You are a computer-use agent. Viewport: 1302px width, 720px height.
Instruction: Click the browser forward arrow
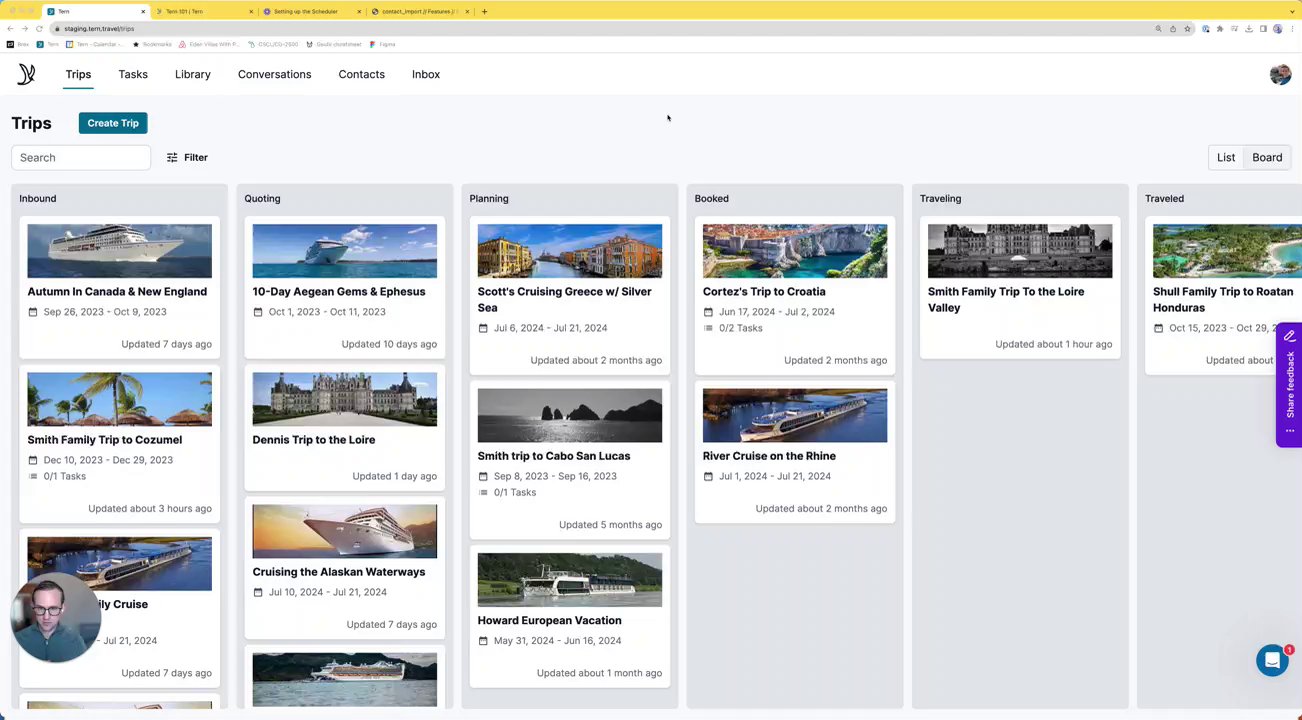[x=25, y=29]
